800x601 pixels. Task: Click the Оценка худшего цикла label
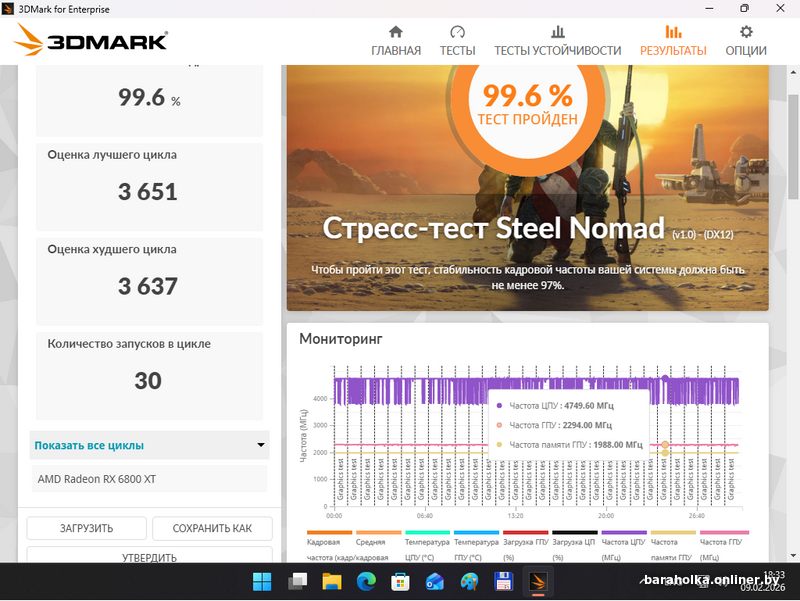tap(112, 249)
